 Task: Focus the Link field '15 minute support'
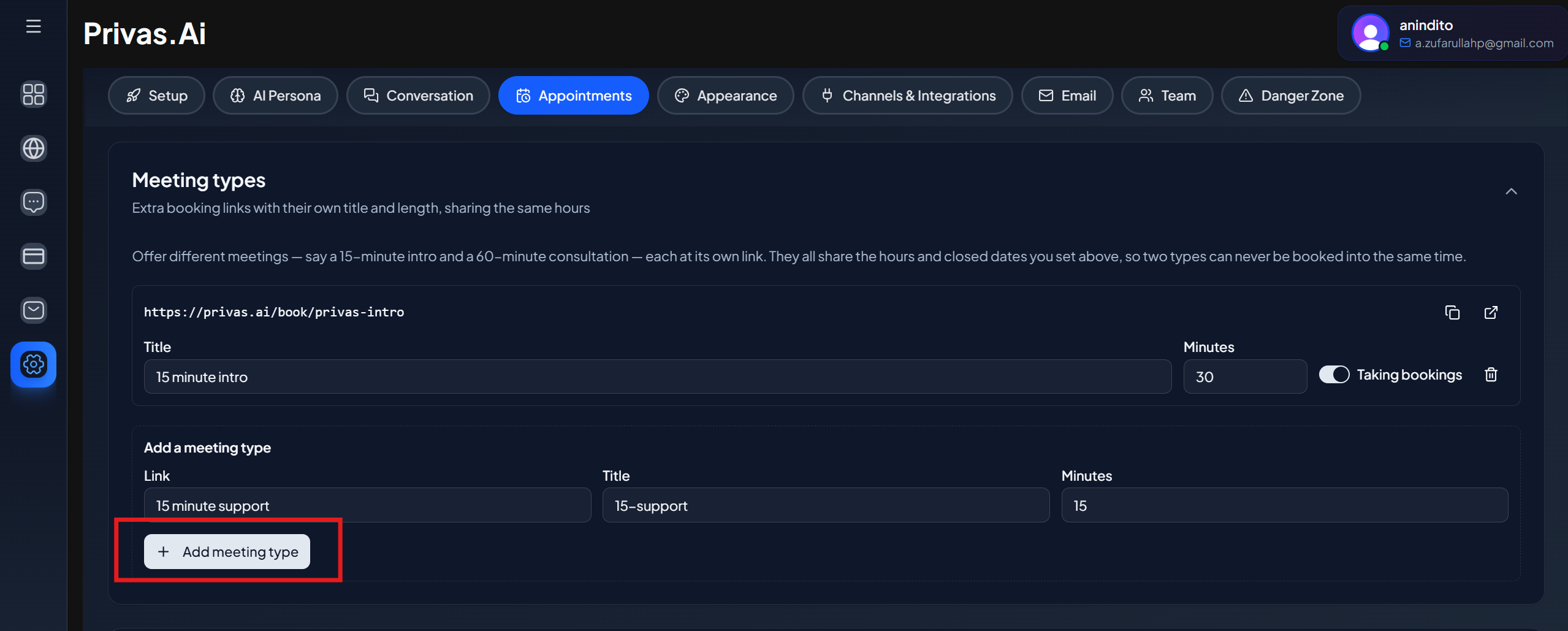point(367,505)
